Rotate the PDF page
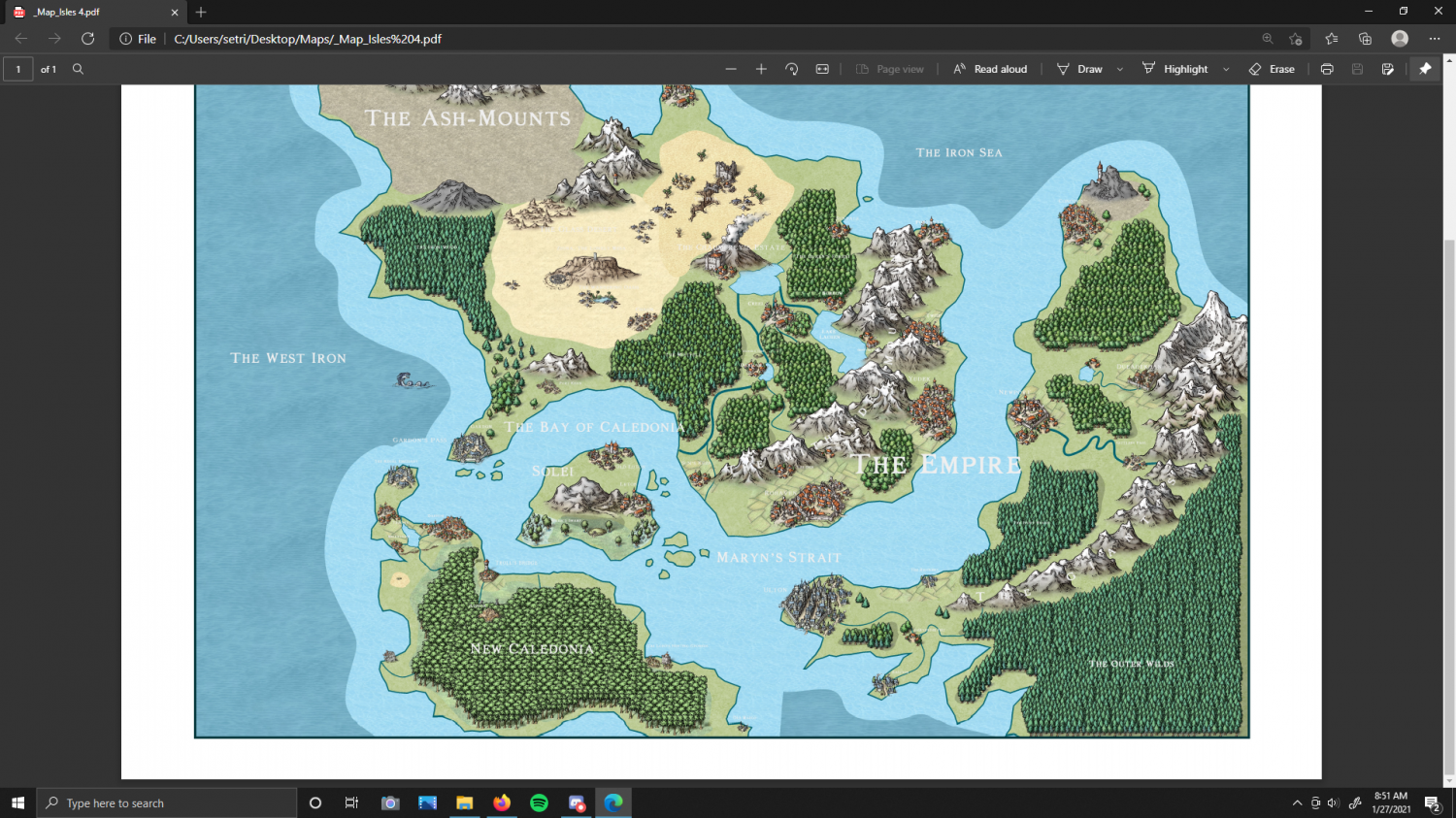This screenshot has height=818, width=1456. [x=792, y=69]
